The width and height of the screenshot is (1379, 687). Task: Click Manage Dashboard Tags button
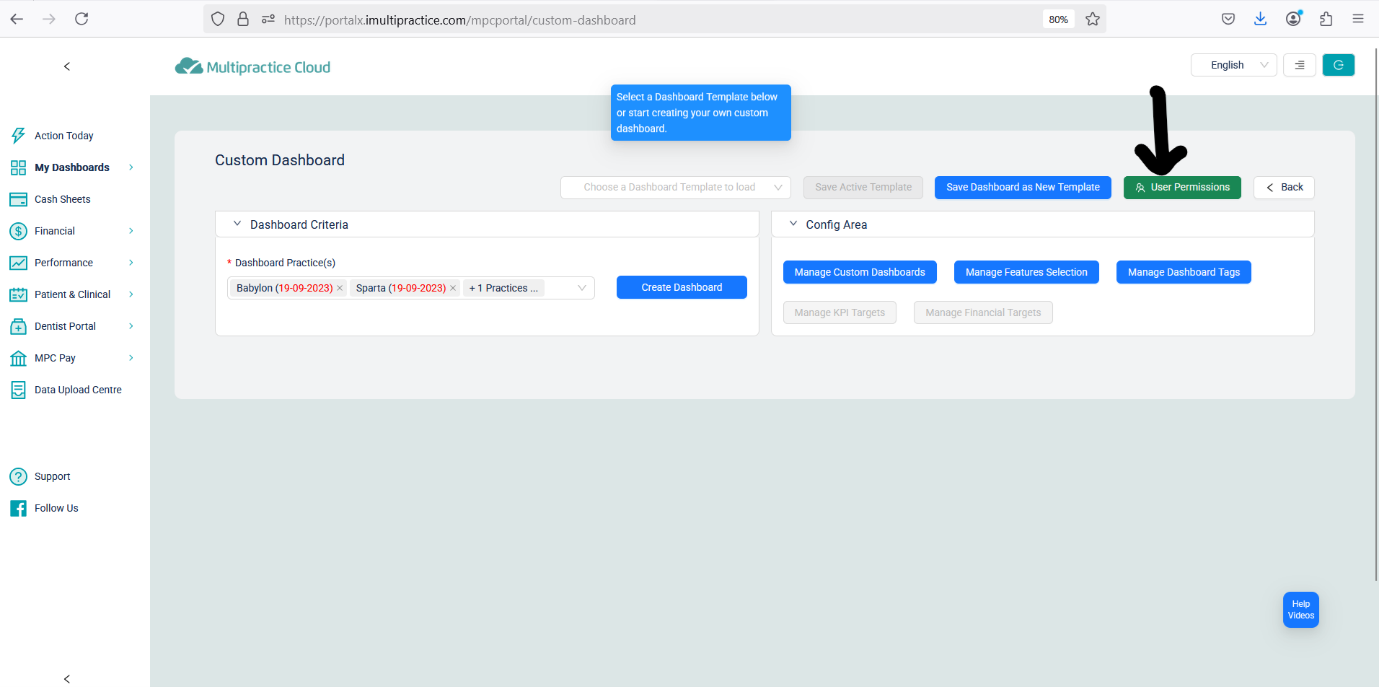coord(1184,272)
